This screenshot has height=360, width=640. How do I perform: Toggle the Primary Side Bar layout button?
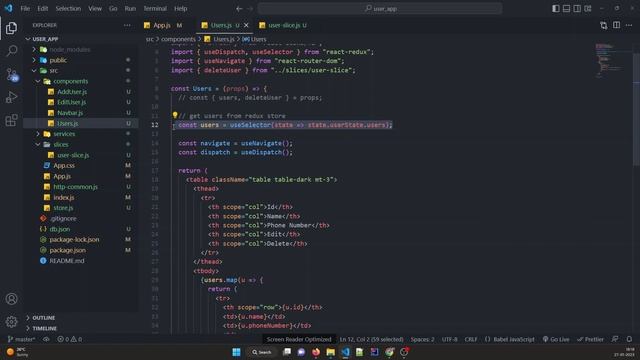(556, 8)
